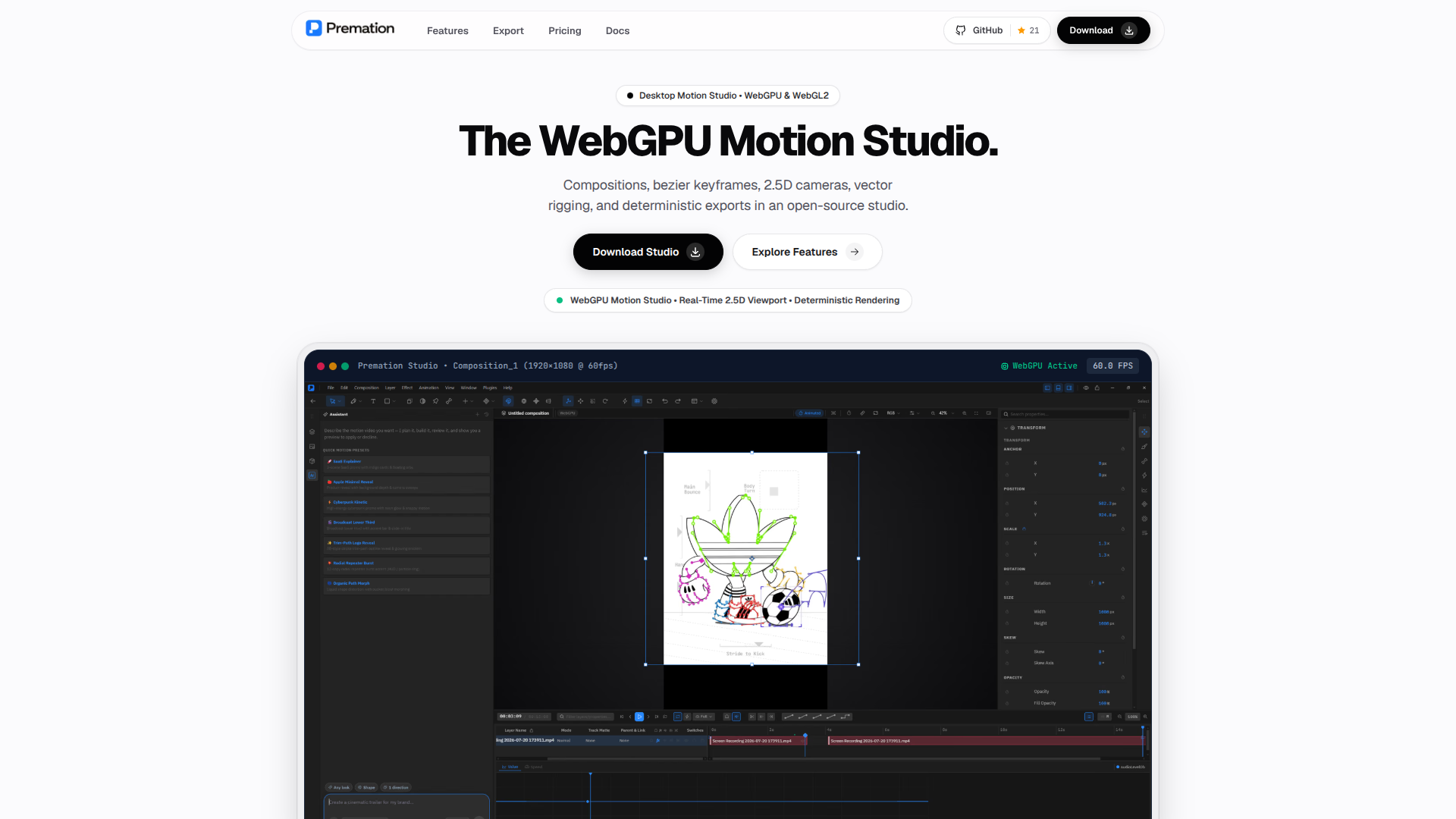Click the half-filled circle mask icon
Viewport: 1456px width, 819px height.
(422, 401)
